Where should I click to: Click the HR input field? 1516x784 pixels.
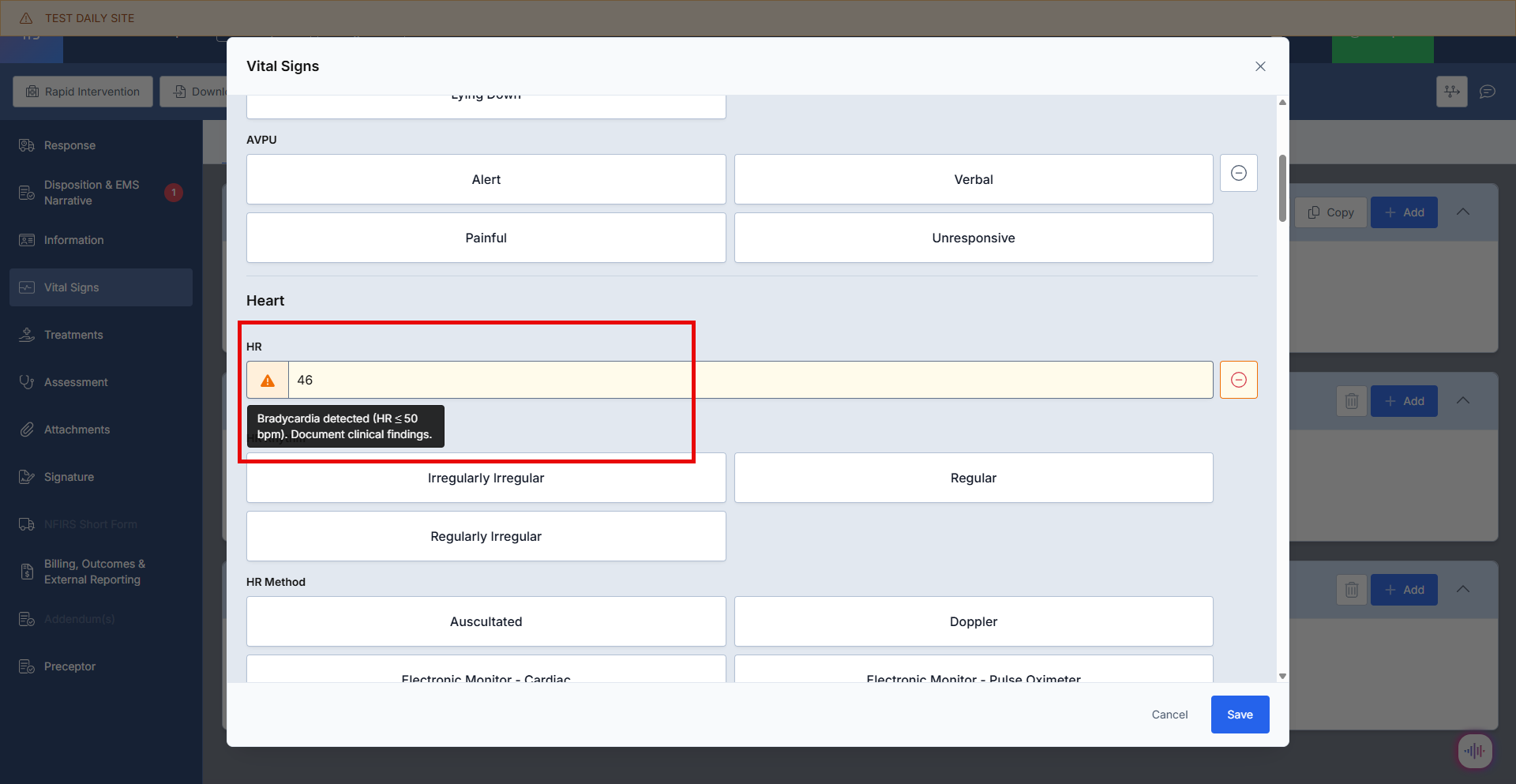(x=750, y=380)
